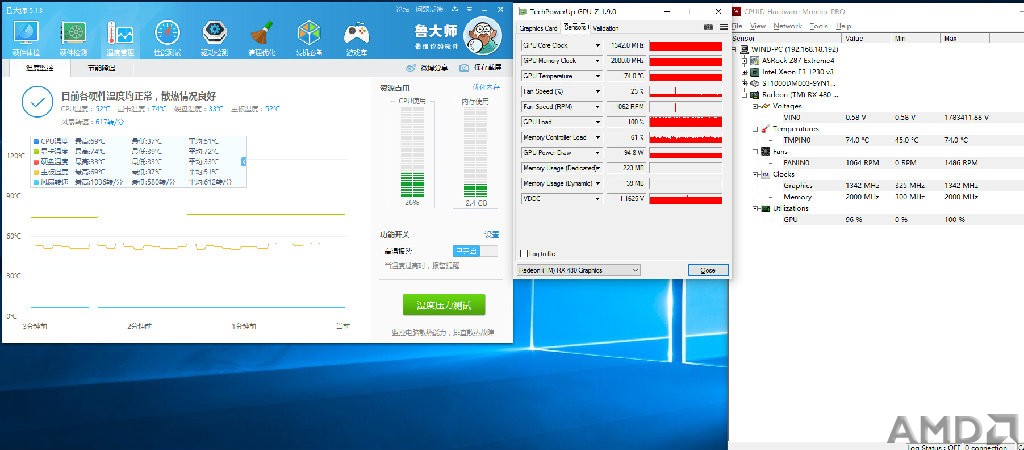1024x450 pixels.
Task: Toggle the CPU temperature series in chart legend
Action: tap(52, 141)
